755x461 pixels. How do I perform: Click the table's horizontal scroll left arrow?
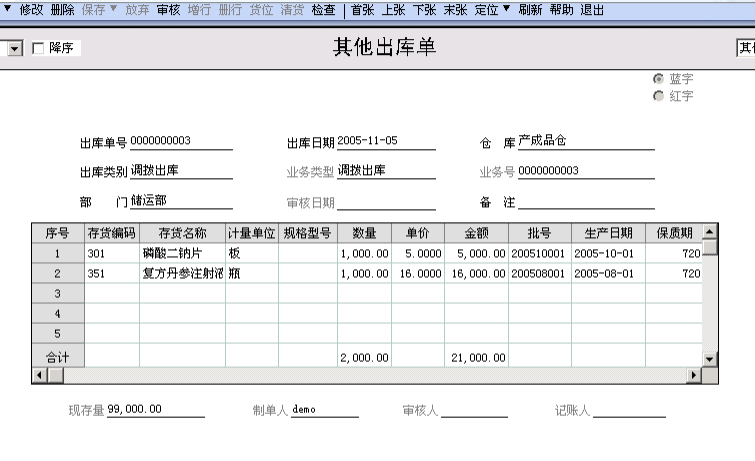coord(40,375)
